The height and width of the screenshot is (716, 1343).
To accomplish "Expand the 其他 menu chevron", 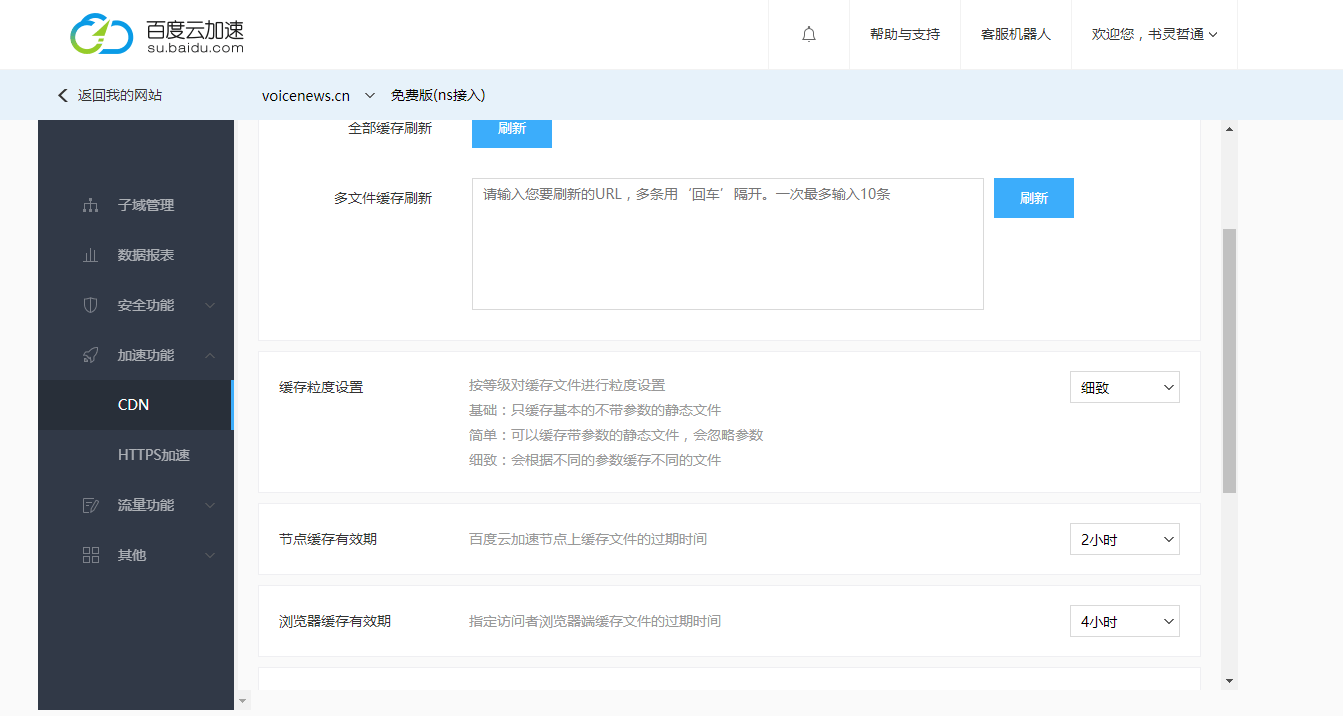I will pyautogui.click(x=210, y=555).
